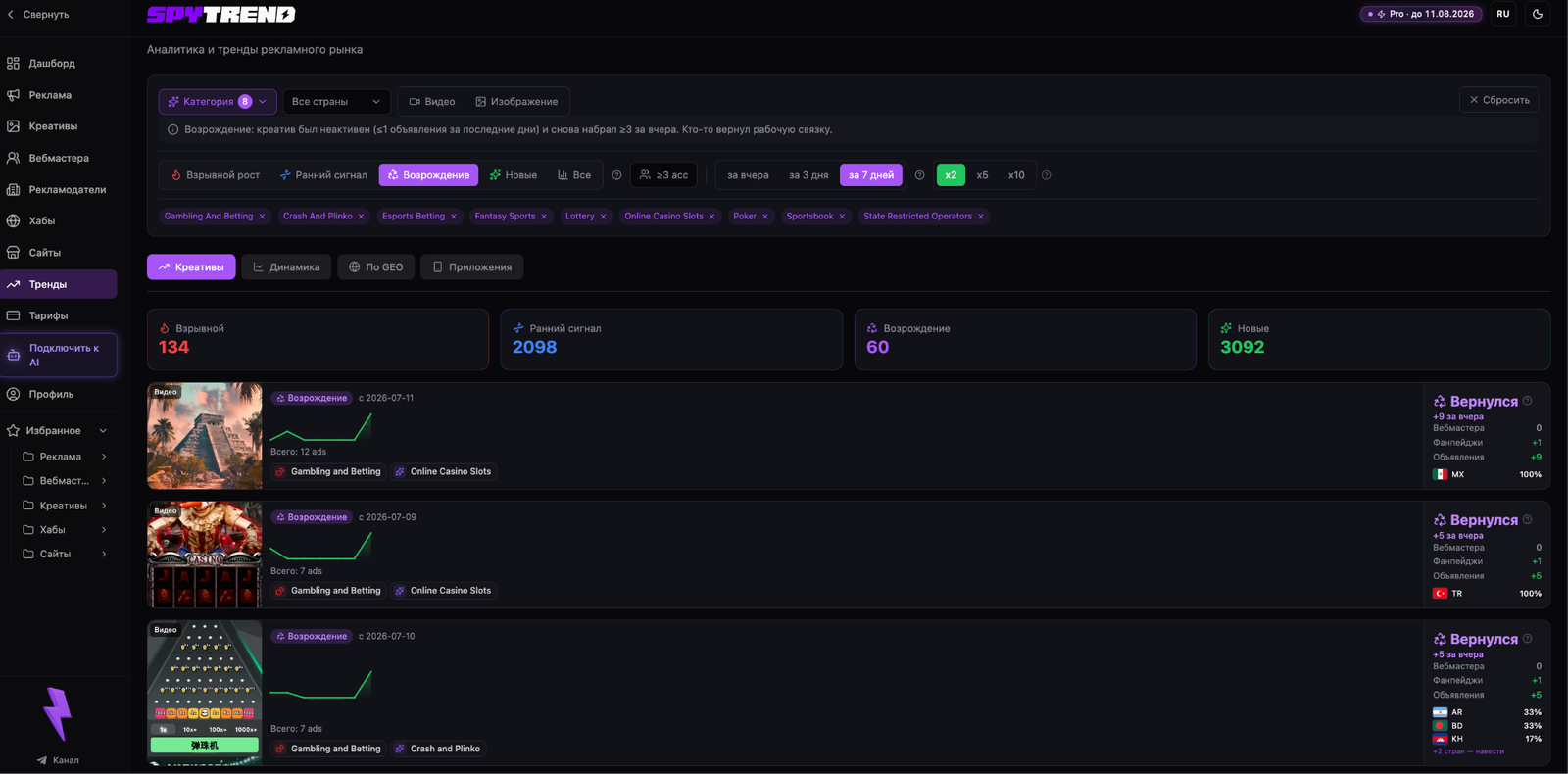Select the x5 multiplier option

[982, 175]
